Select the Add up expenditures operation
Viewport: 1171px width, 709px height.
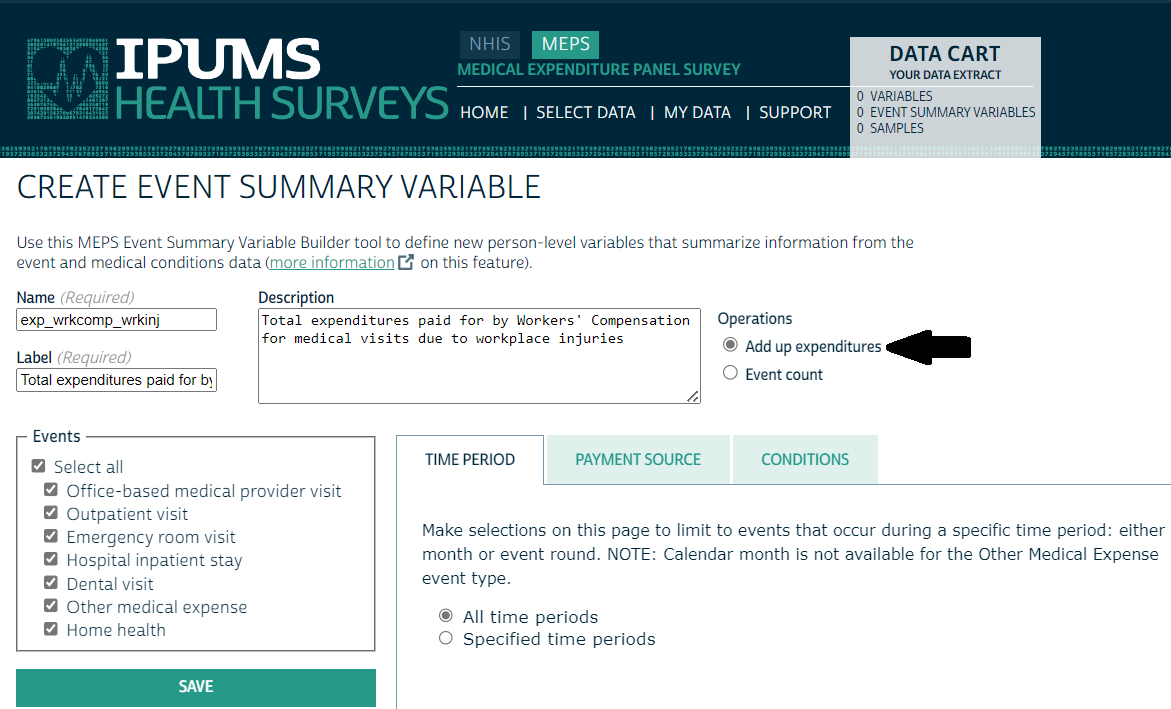pos(730,346)
